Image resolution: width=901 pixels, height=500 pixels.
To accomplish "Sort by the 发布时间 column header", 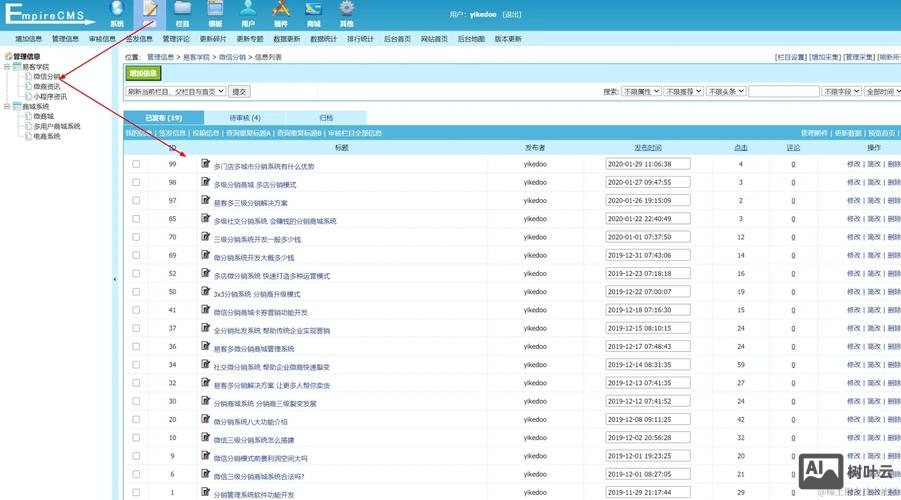I will pos(648,148).
